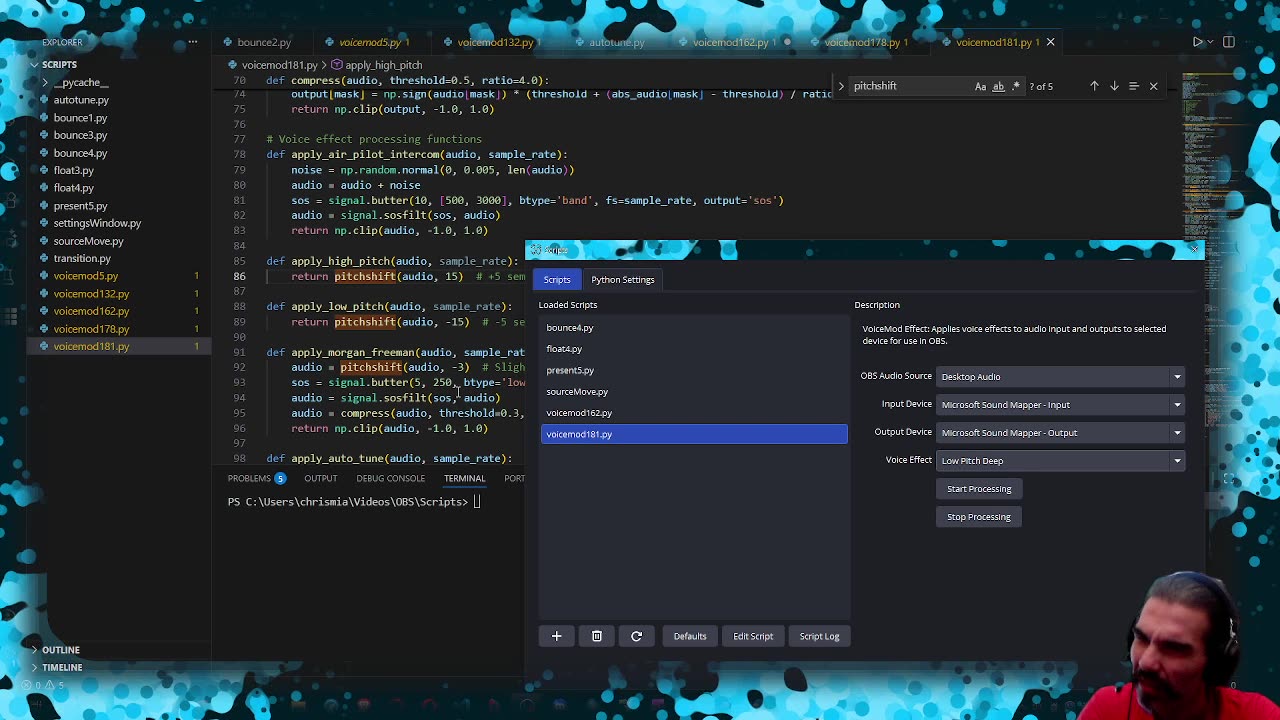Click apply_high_pitch in the breadcrumb
1280x720 pixels.
tap(383, 65)
